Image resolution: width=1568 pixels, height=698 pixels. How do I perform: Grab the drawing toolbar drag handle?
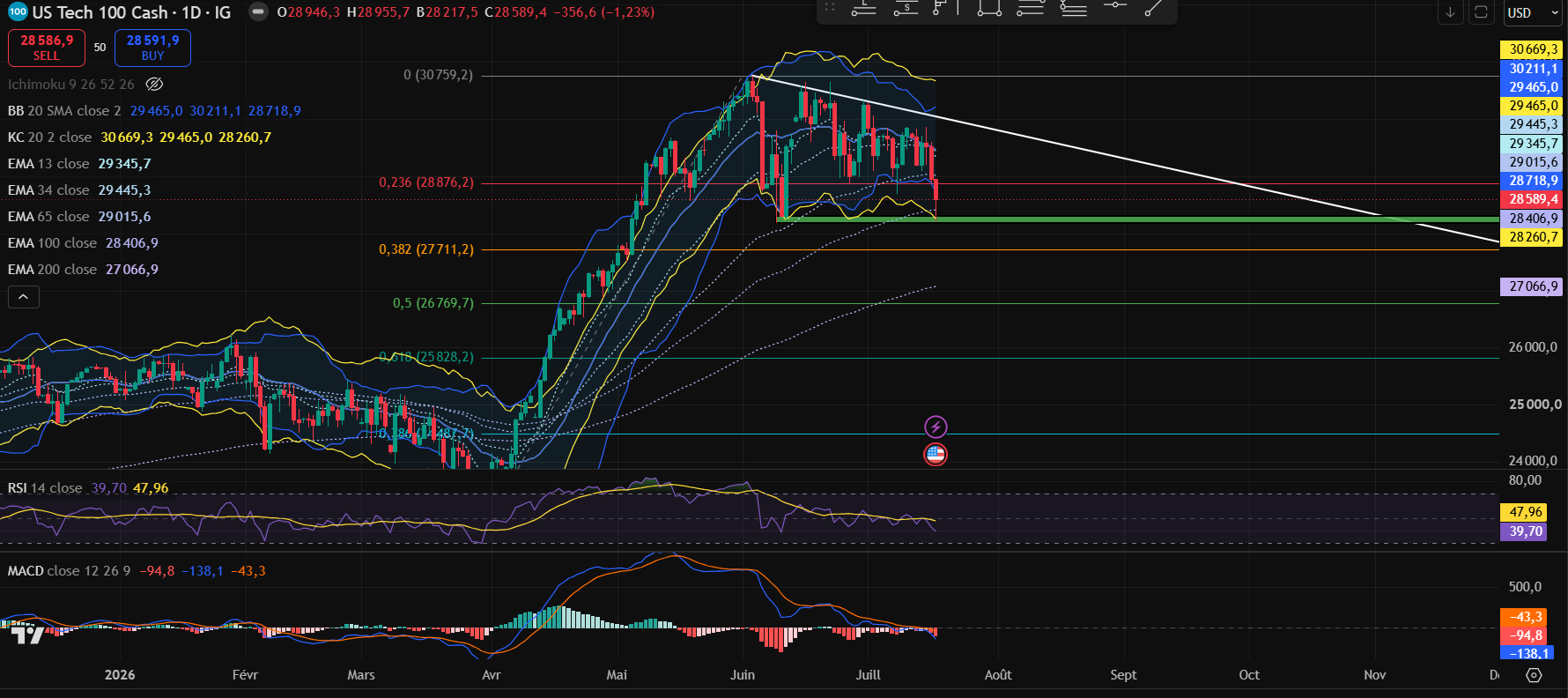tap(829, 7)
